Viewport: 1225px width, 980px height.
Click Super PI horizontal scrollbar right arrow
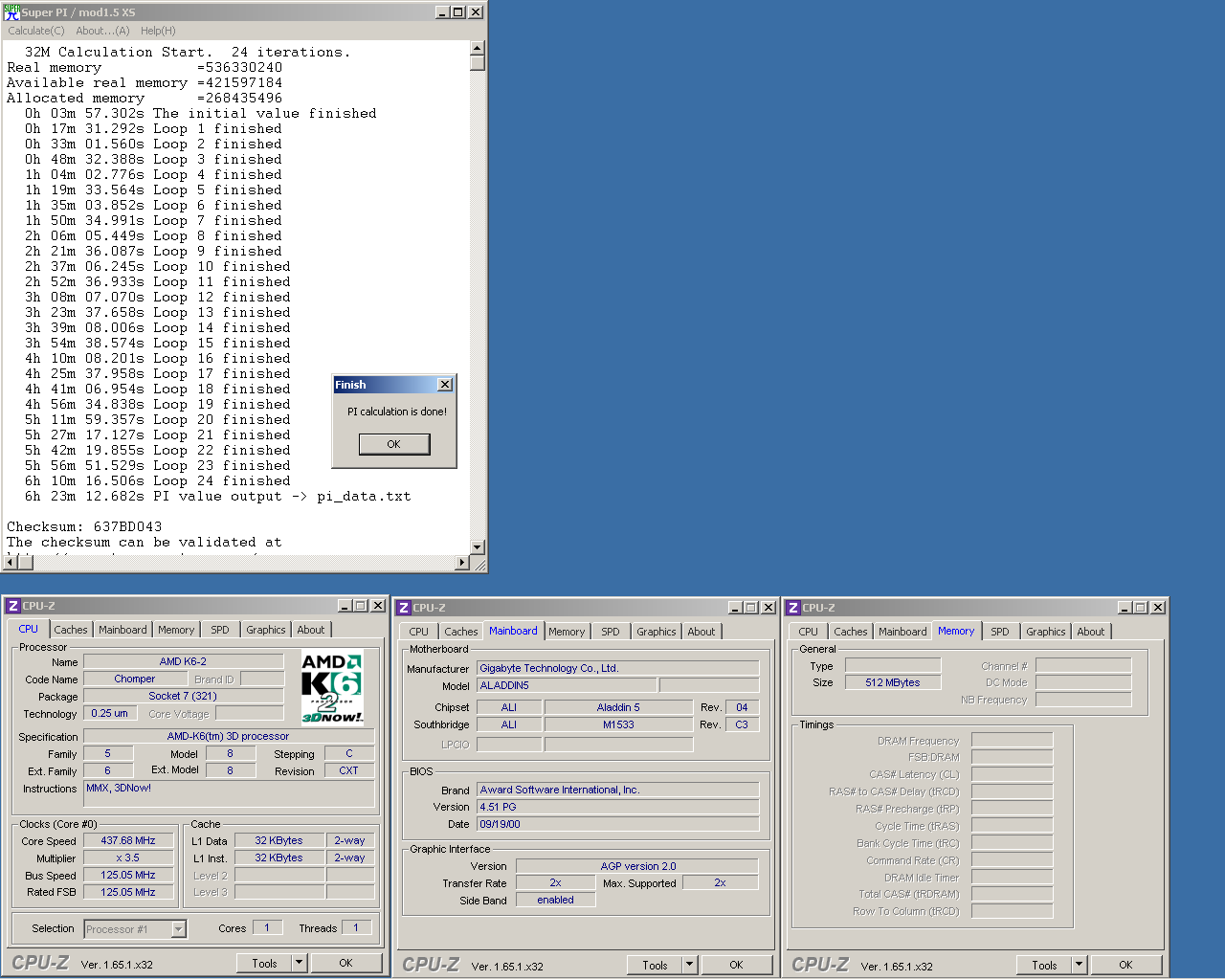462,563
